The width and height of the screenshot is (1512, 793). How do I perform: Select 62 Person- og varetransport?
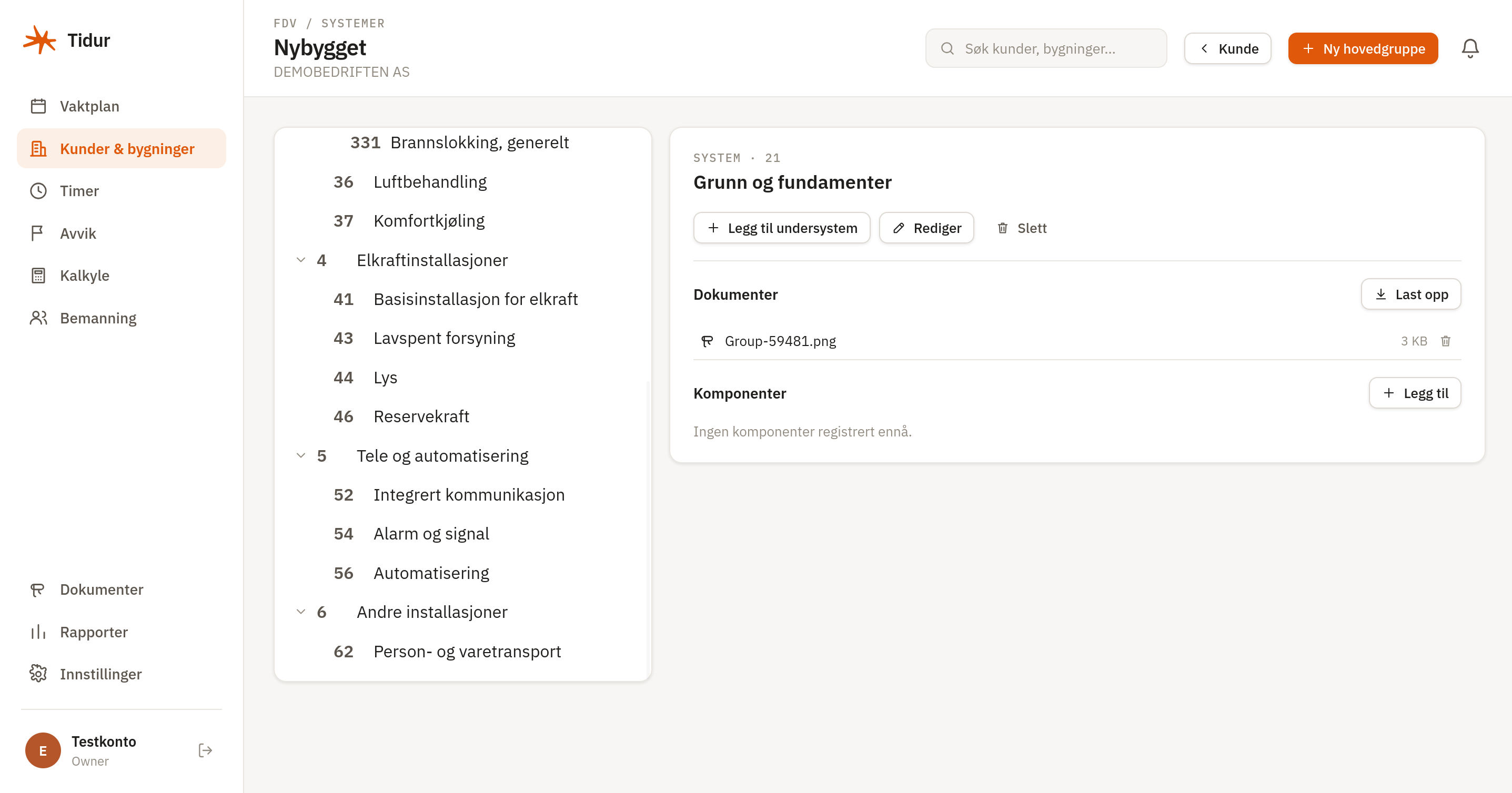pos(462,651)
